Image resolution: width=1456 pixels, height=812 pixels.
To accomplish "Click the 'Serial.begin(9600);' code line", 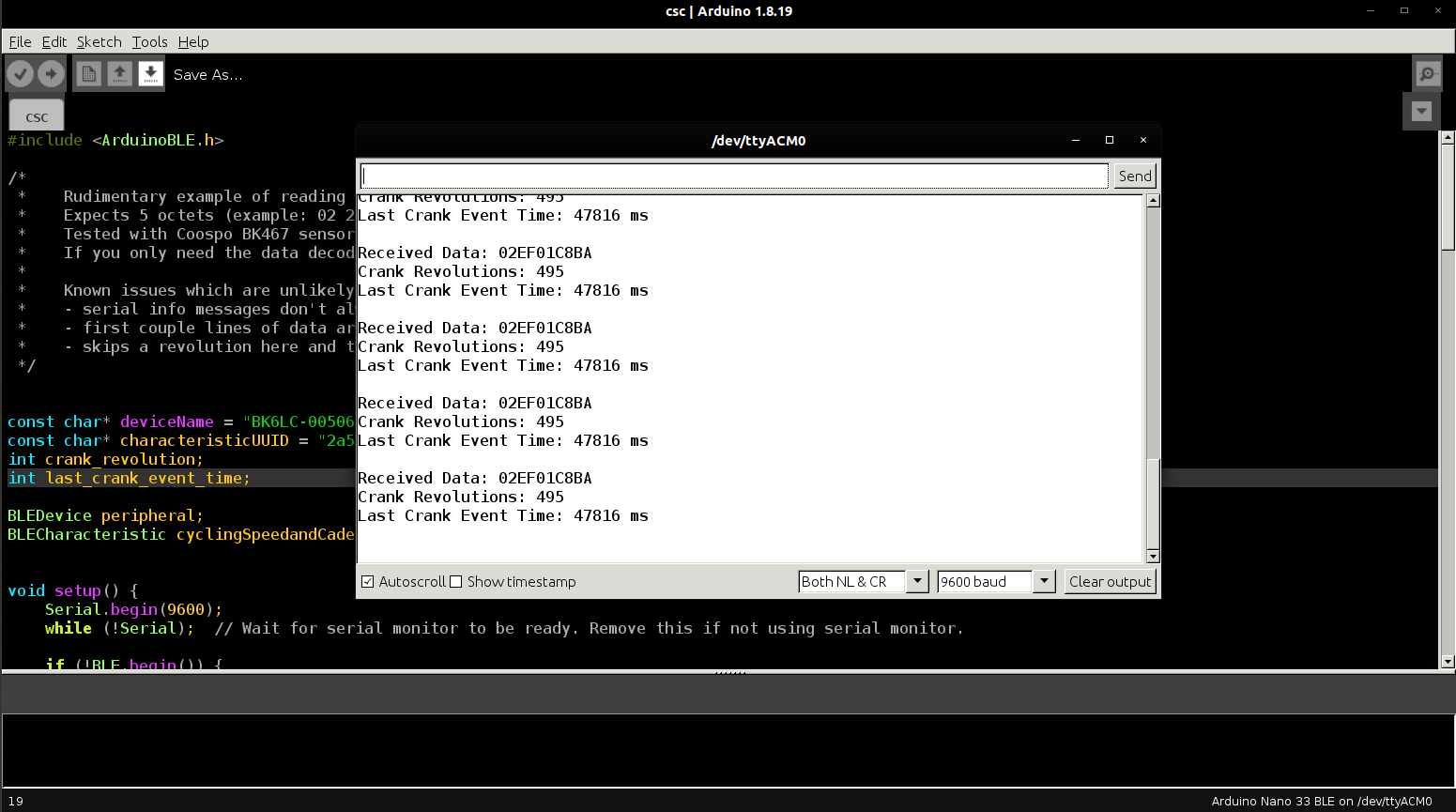I will coord(133,609).
